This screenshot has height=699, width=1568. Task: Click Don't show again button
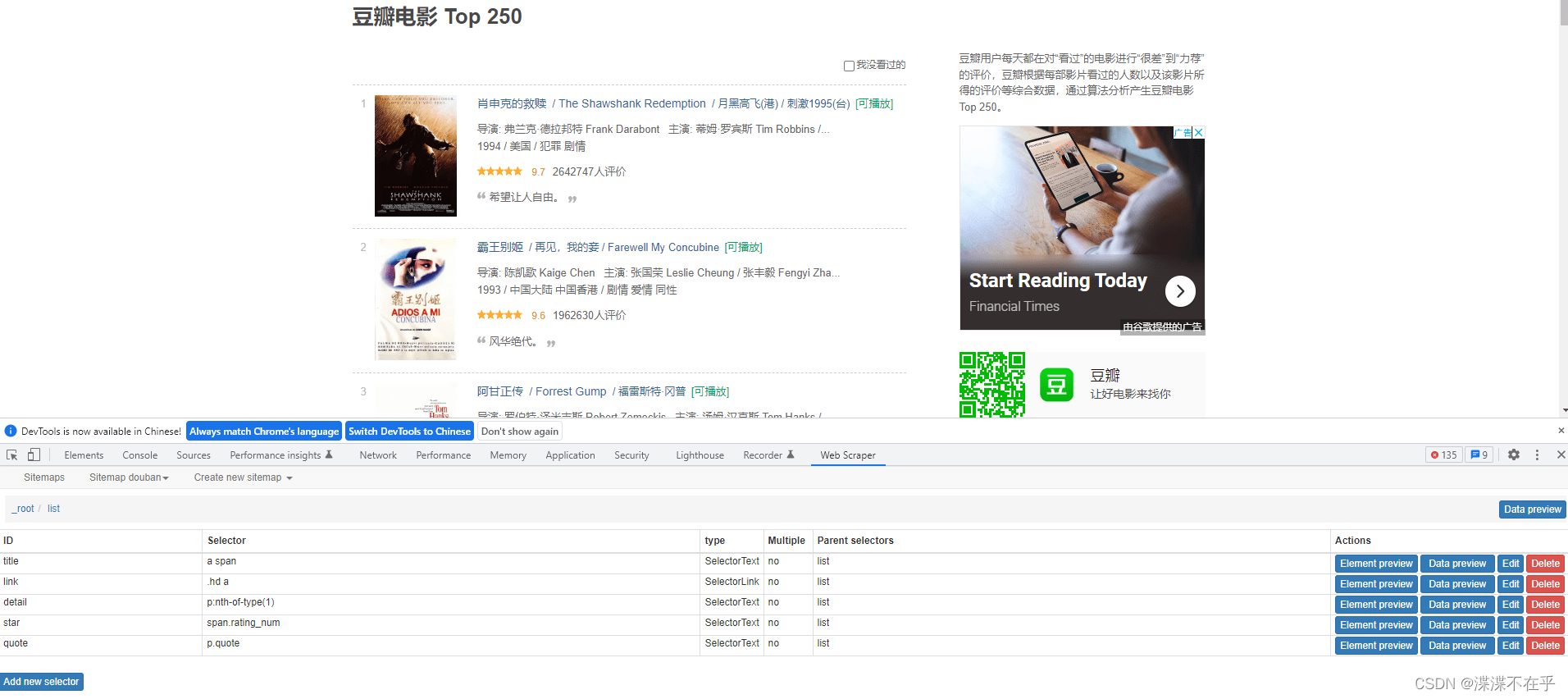pyautogui.click(x=520, y=432)
